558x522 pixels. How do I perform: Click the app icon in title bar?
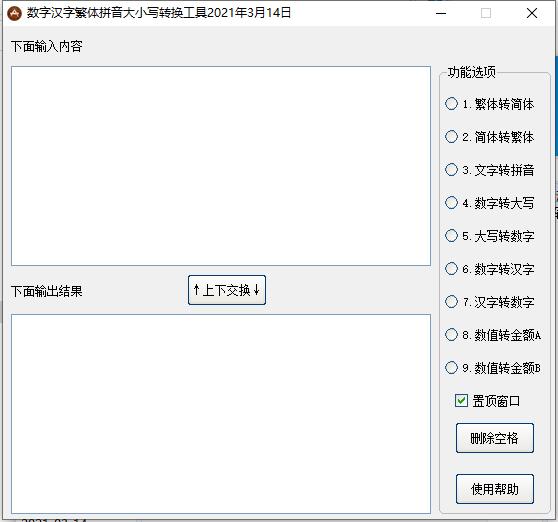[15, 14]
